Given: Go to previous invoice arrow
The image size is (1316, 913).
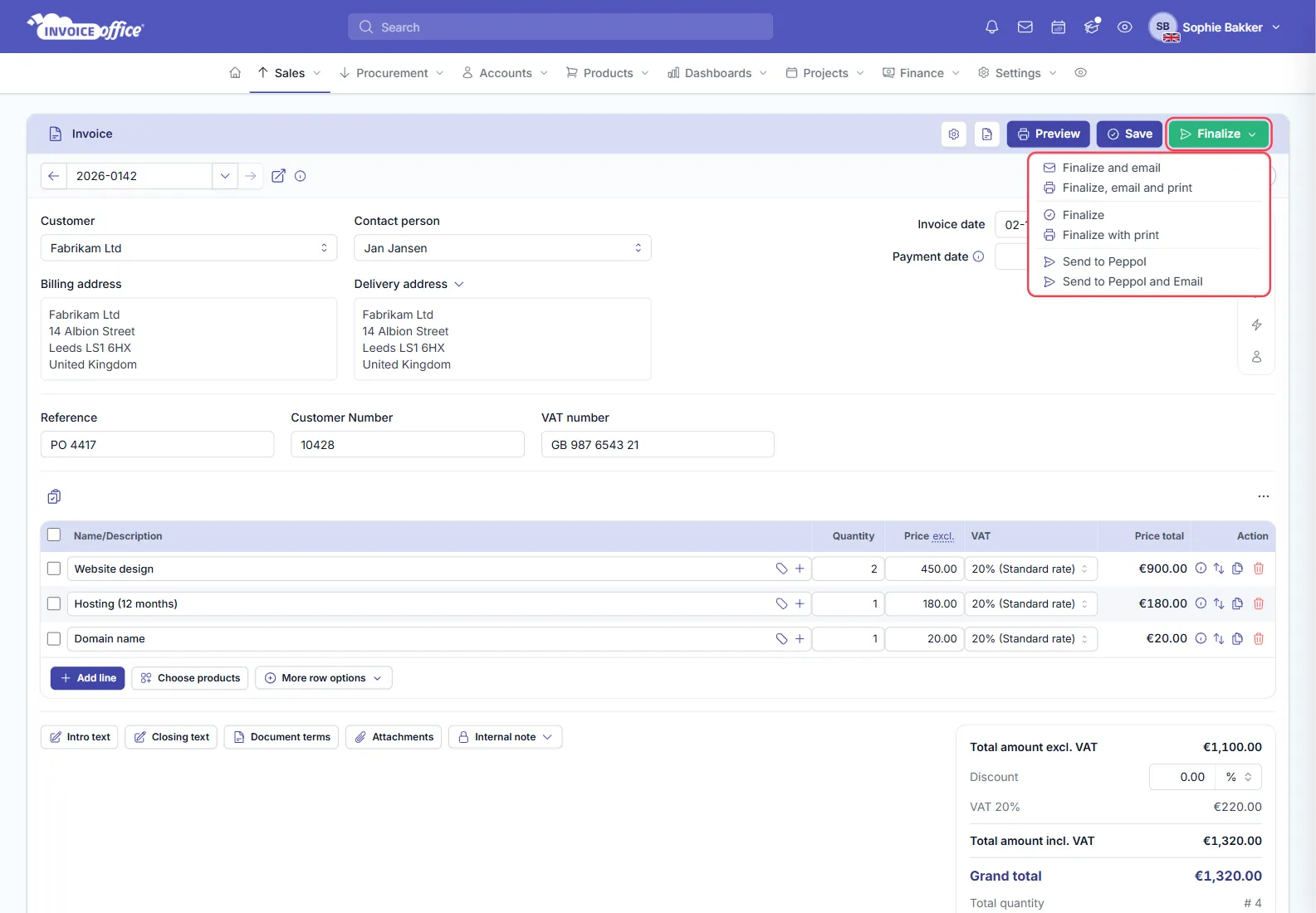Looking at the screenshot, I should [53, 176].
